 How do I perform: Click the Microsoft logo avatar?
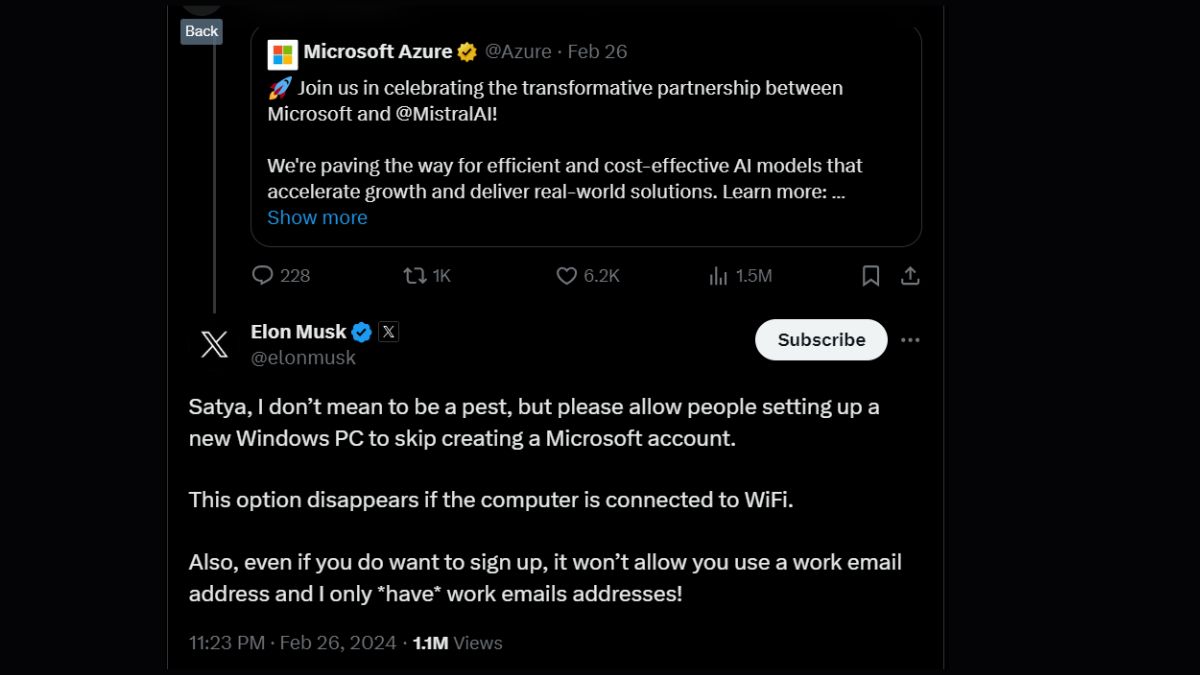[x=283, y=54]
